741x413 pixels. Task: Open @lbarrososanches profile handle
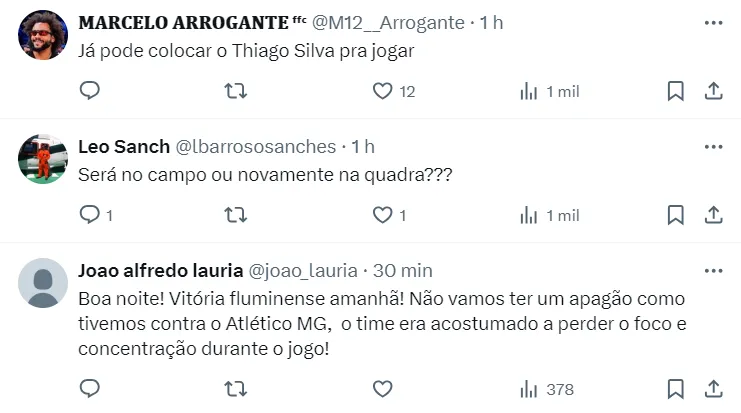click(x=256, y=146)
